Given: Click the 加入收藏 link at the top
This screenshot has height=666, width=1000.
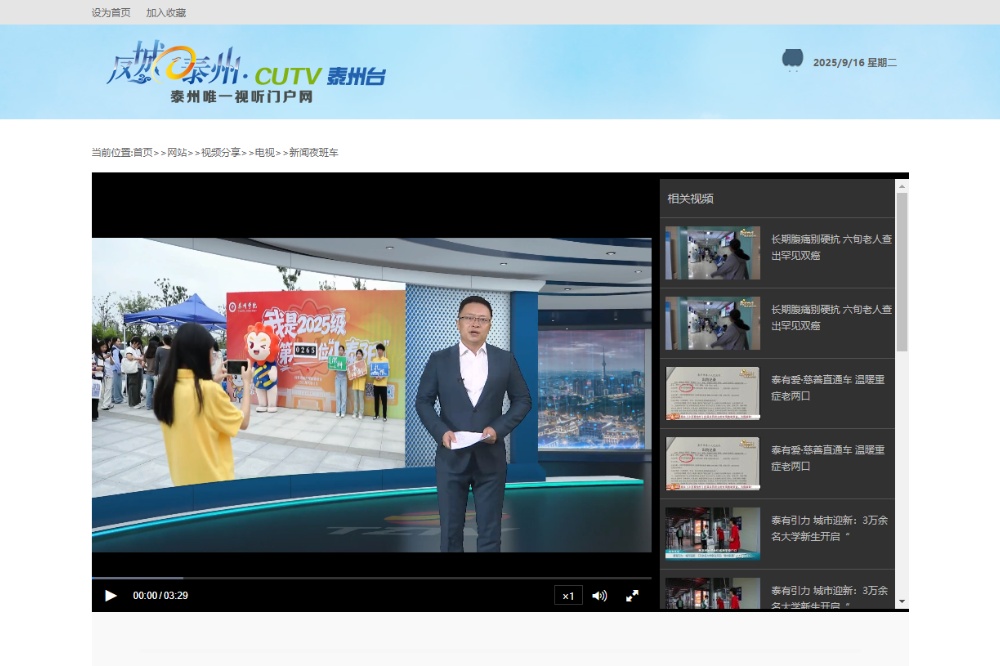Looking at the screenshot, I should [x=166, y=13].
